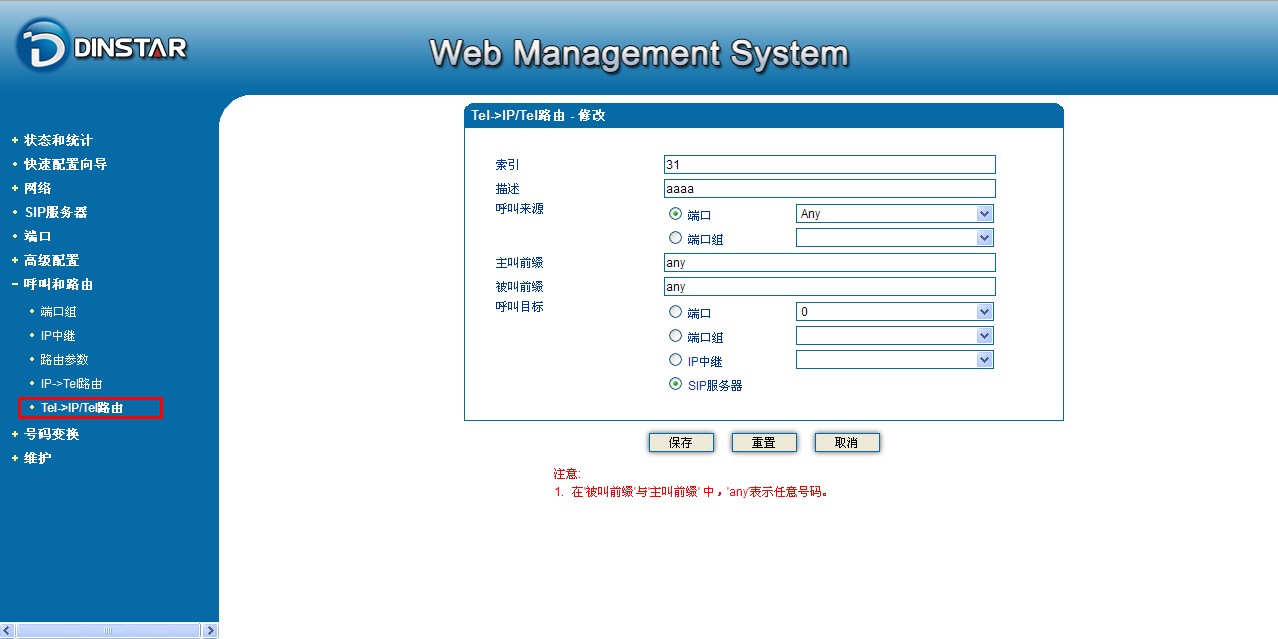Click the Dinstar logo
The width and height of the screenshot is (1278, 639).
102,47
